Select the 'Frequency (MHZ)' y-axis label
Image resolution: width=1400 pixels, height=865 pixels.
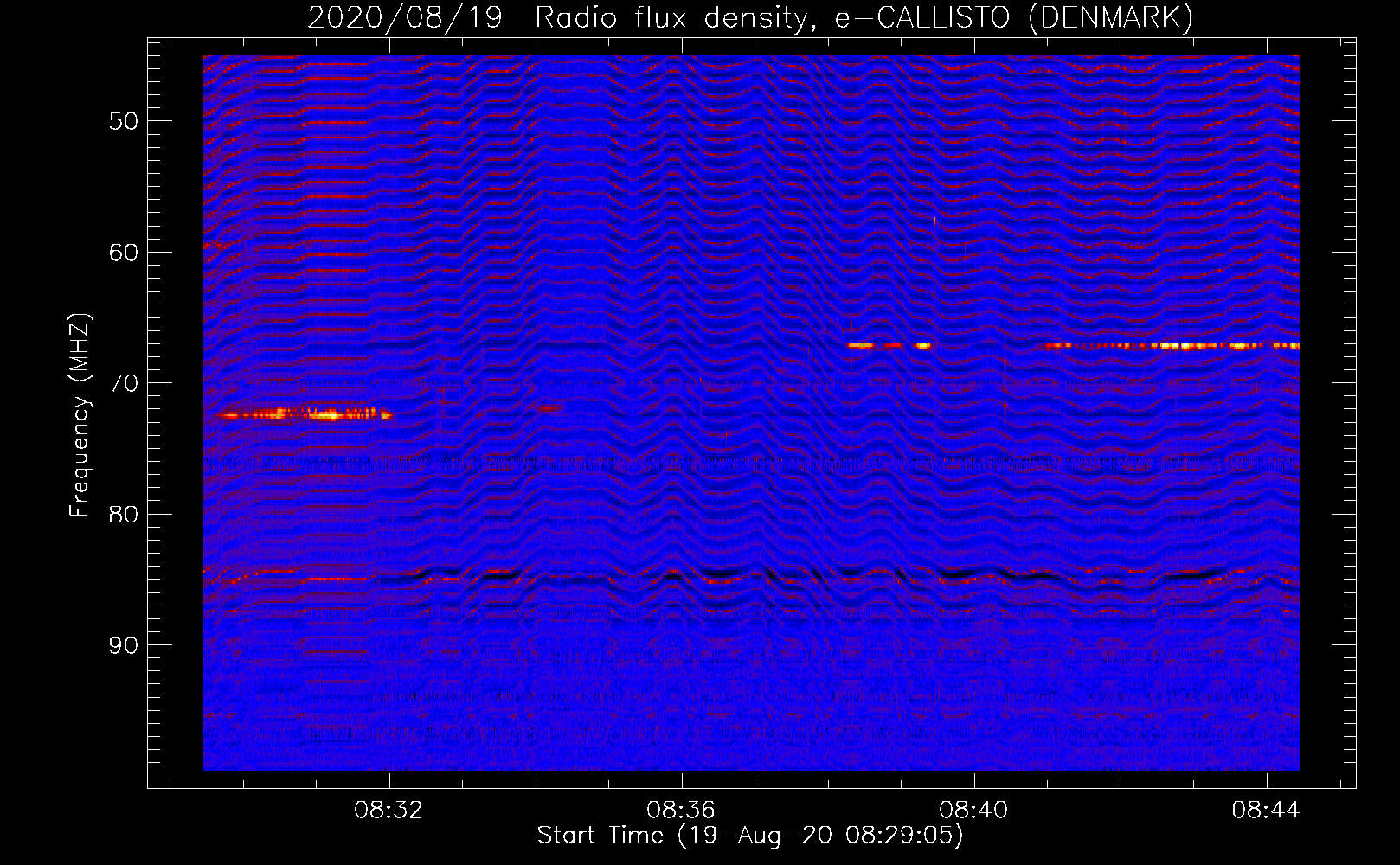tap(80, 415)
